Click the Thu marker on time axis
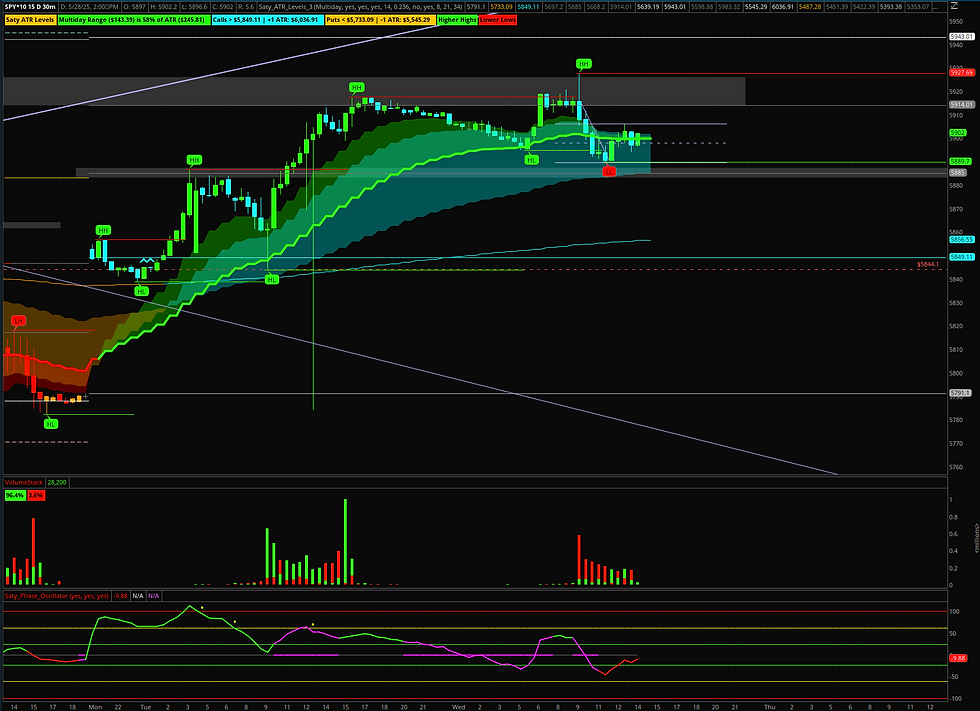This screenshot has height=711, width=980. [770, 707]
